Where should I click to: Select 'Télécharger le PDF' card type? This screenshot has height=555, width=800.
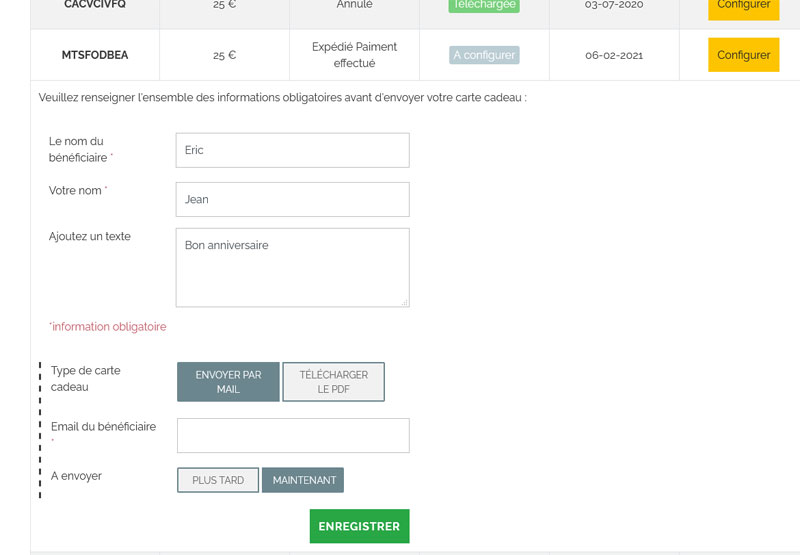pos(333,382)
